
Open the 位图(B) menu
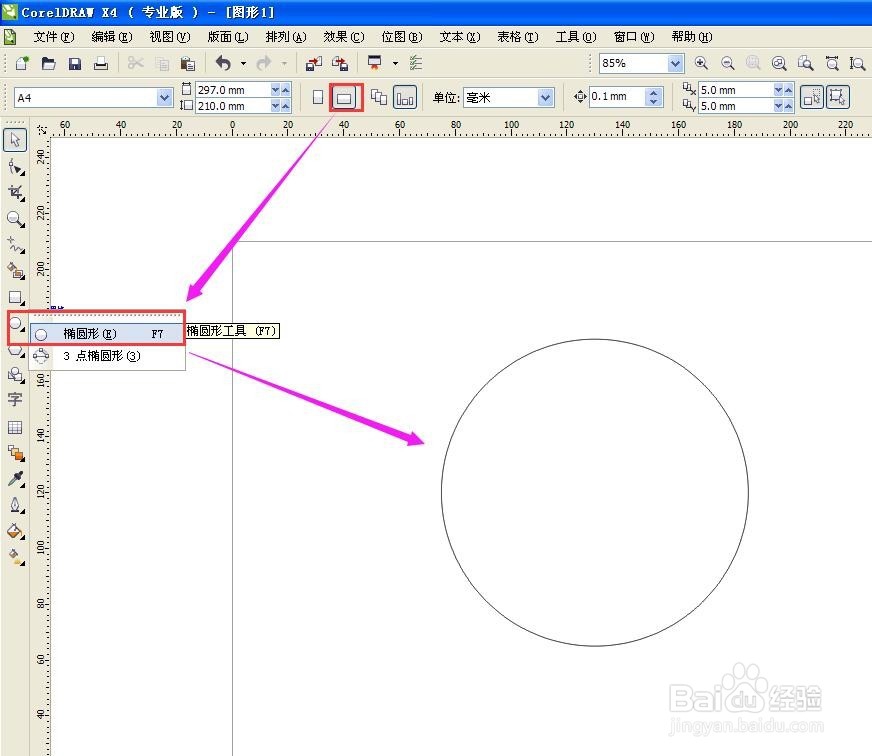(402, 37)
